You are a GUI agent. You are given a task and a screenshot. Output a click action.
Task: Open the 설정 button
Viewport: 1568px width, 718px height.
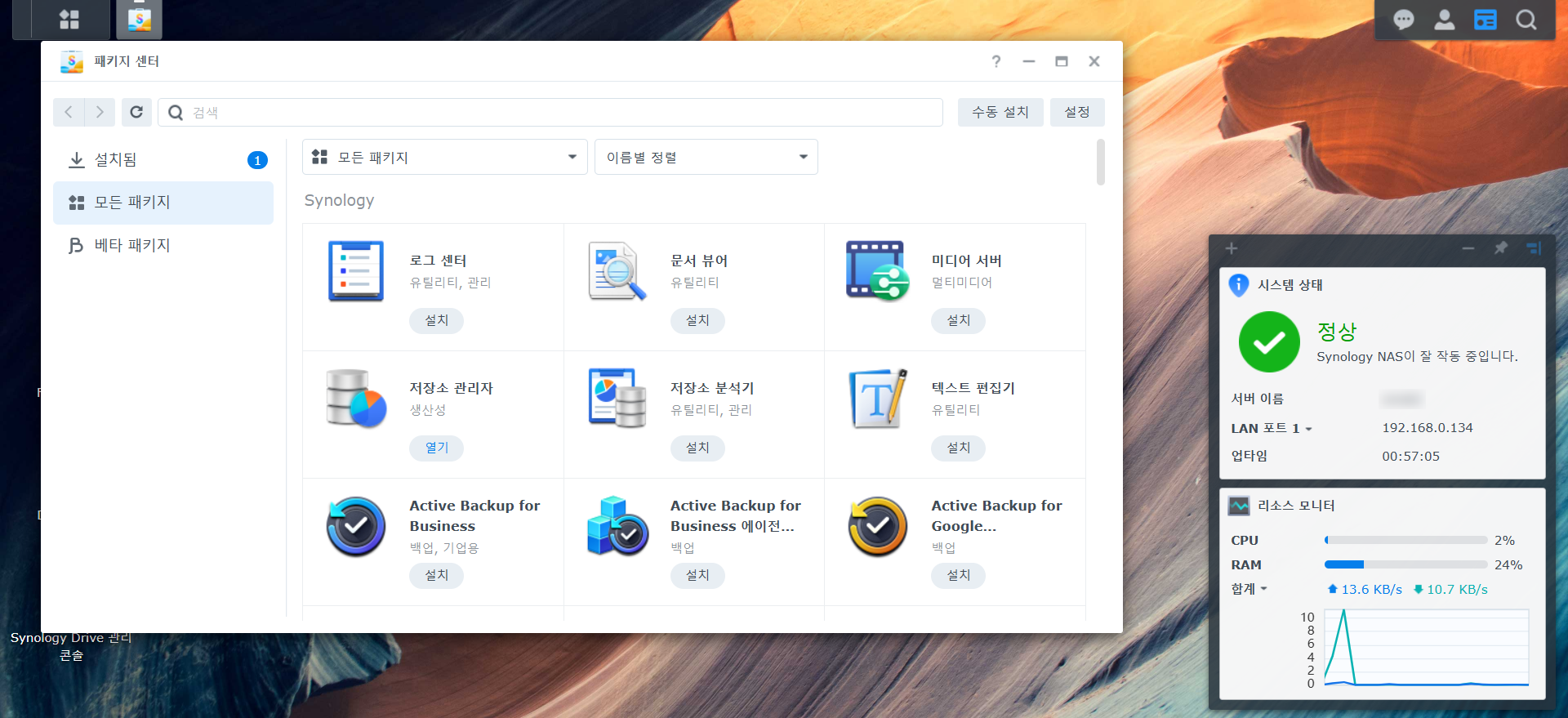point(1077,112)
